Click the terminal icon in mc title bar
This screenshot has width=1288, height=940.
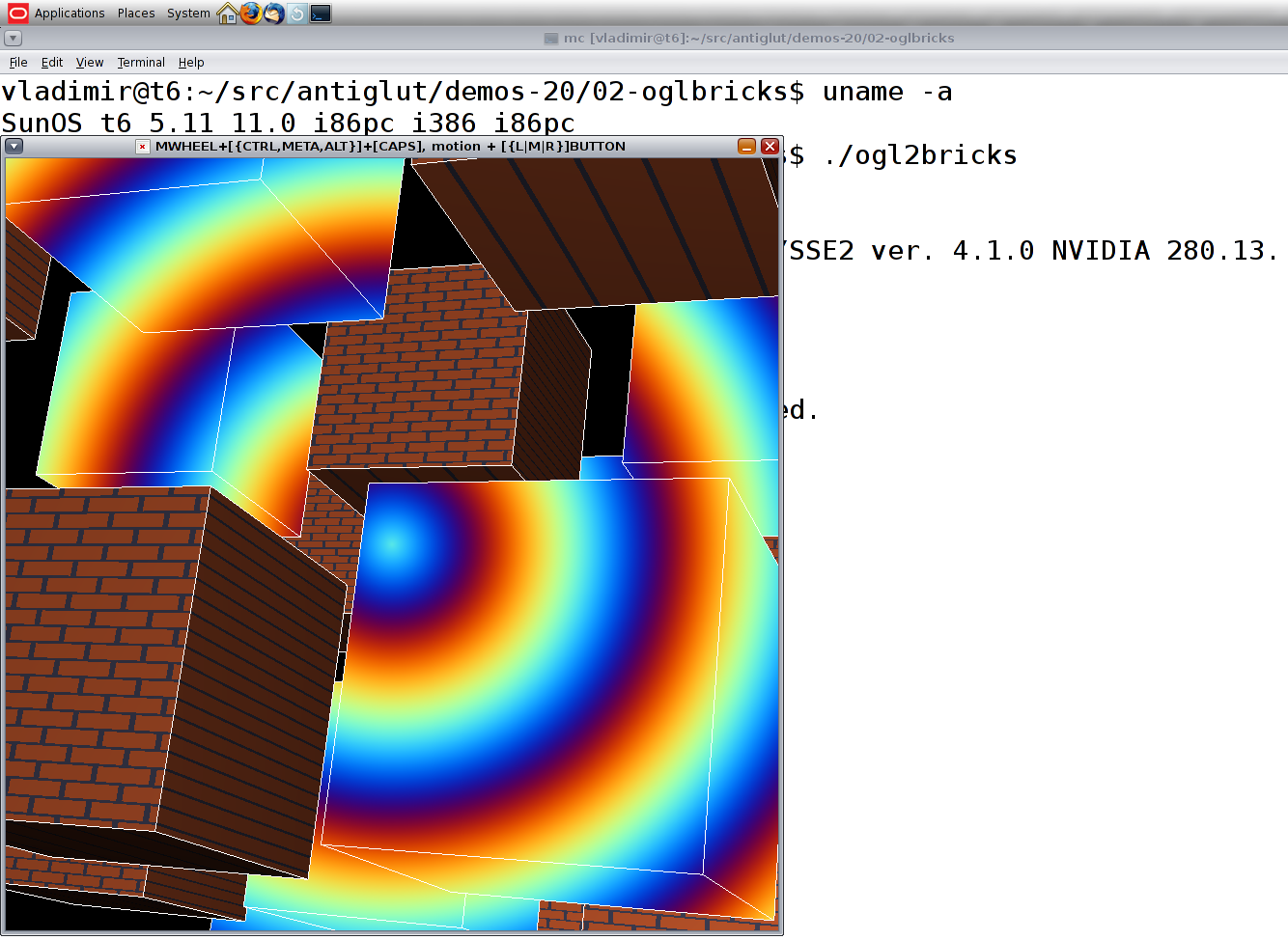pos(551,39)
